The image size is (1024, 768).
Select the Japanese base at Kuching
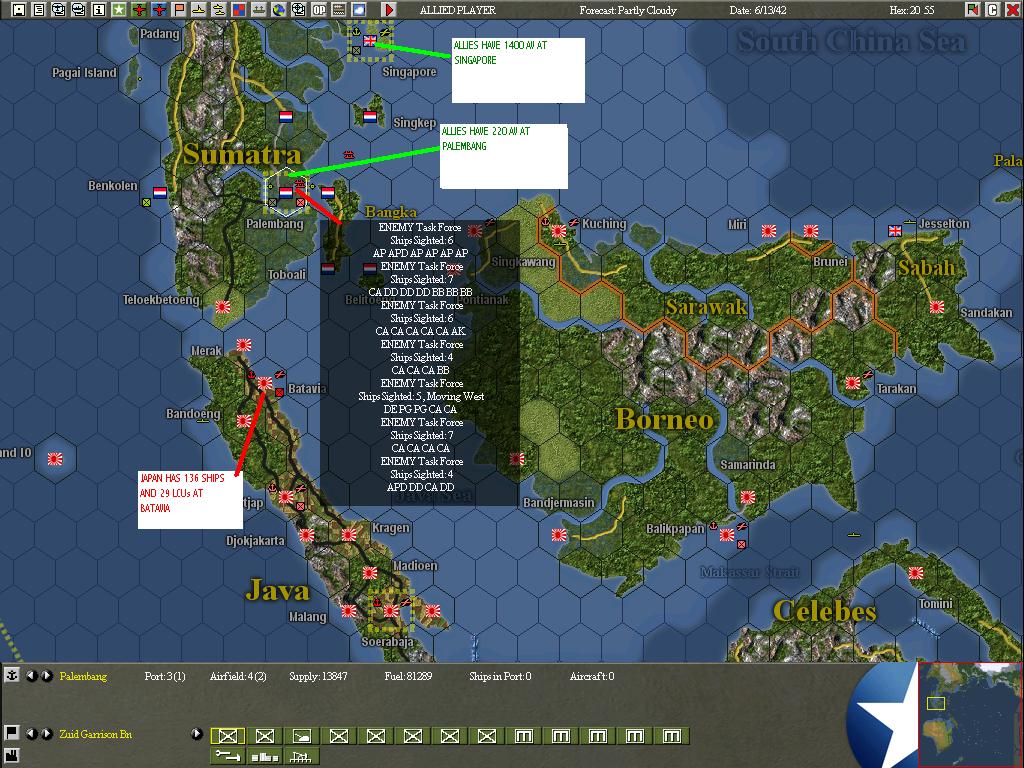(x=558, y=231)
